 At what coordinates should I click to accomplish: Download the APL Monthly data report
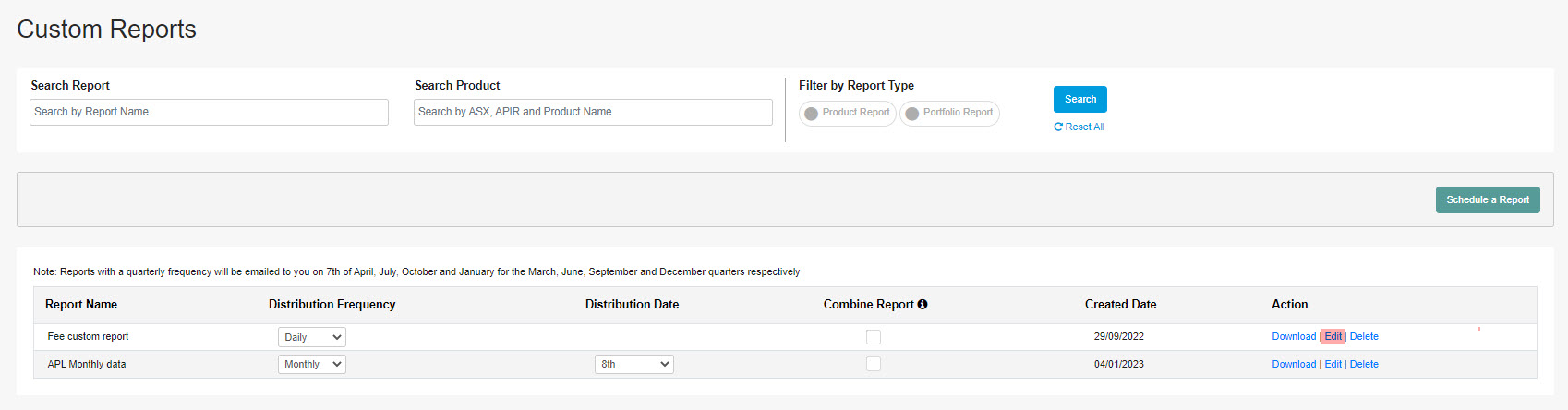click(1294, 364)
